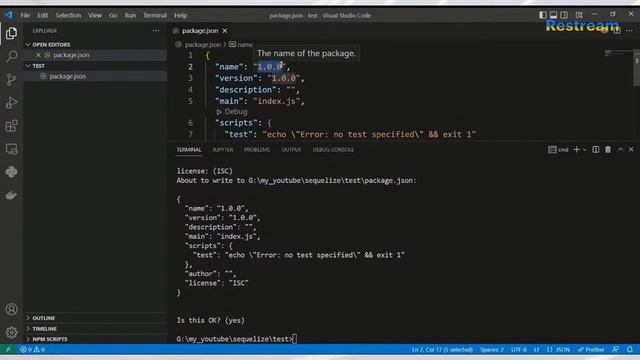
Task: Open the Go menu
Action: pos(113,15)
